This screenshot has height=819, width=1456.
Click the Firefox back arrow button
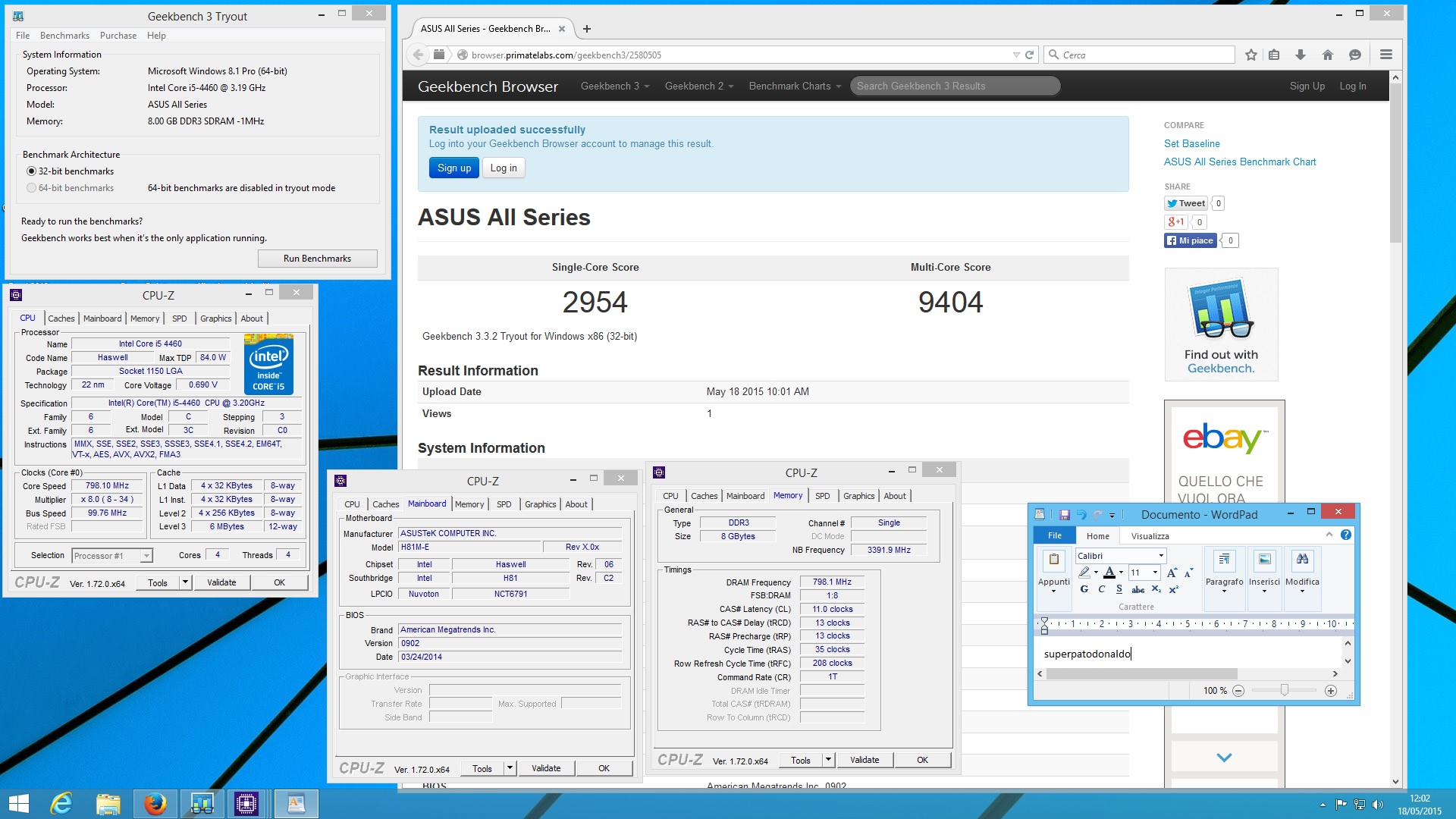[x=417, y=55]
